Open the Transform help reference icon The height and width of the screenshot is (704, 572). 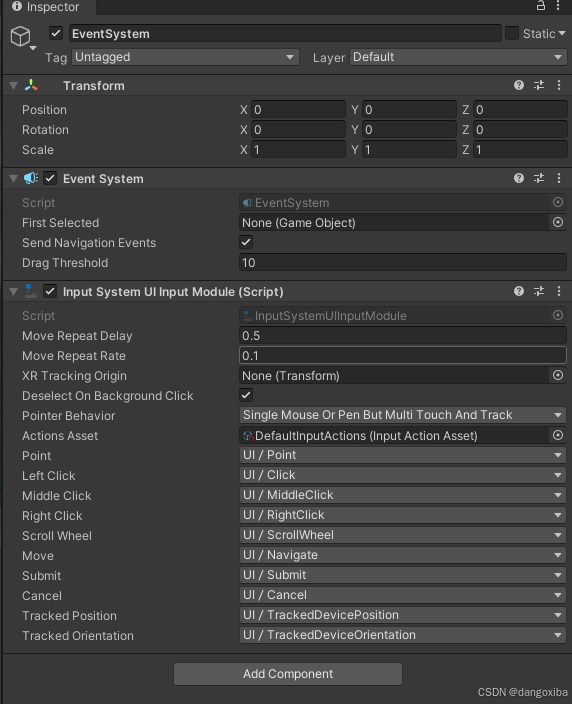coord(519,85)
